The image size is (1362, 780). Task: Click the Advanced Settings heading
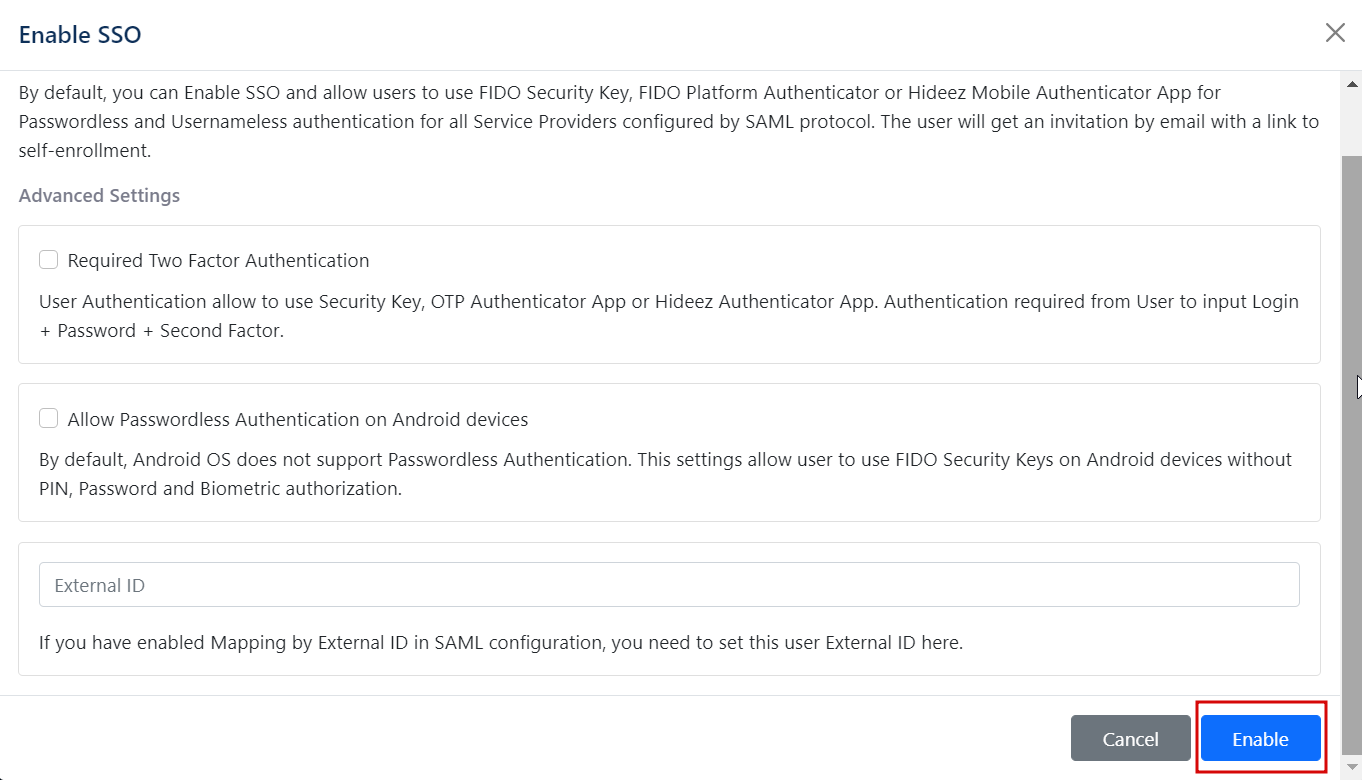(99, 195)
